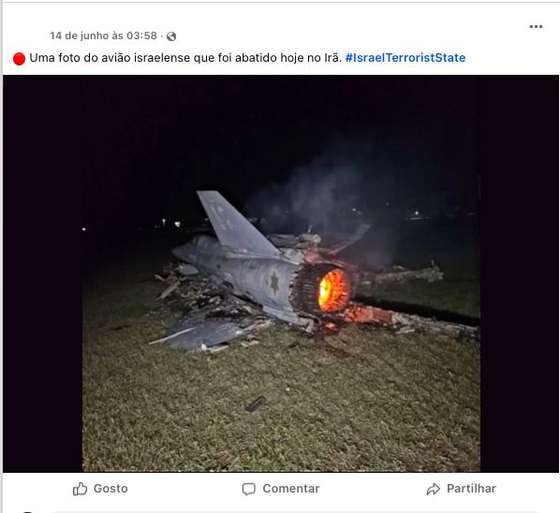560x513 pixels.
Task: Click the thumbs-up like icon
Action: 80,489
